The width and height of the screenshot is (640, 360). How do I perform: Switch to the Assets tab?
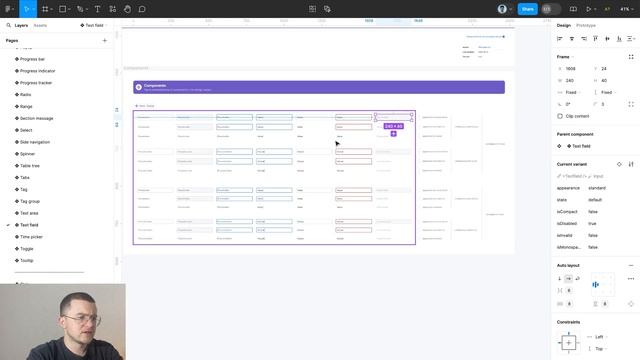pos(40,25)
